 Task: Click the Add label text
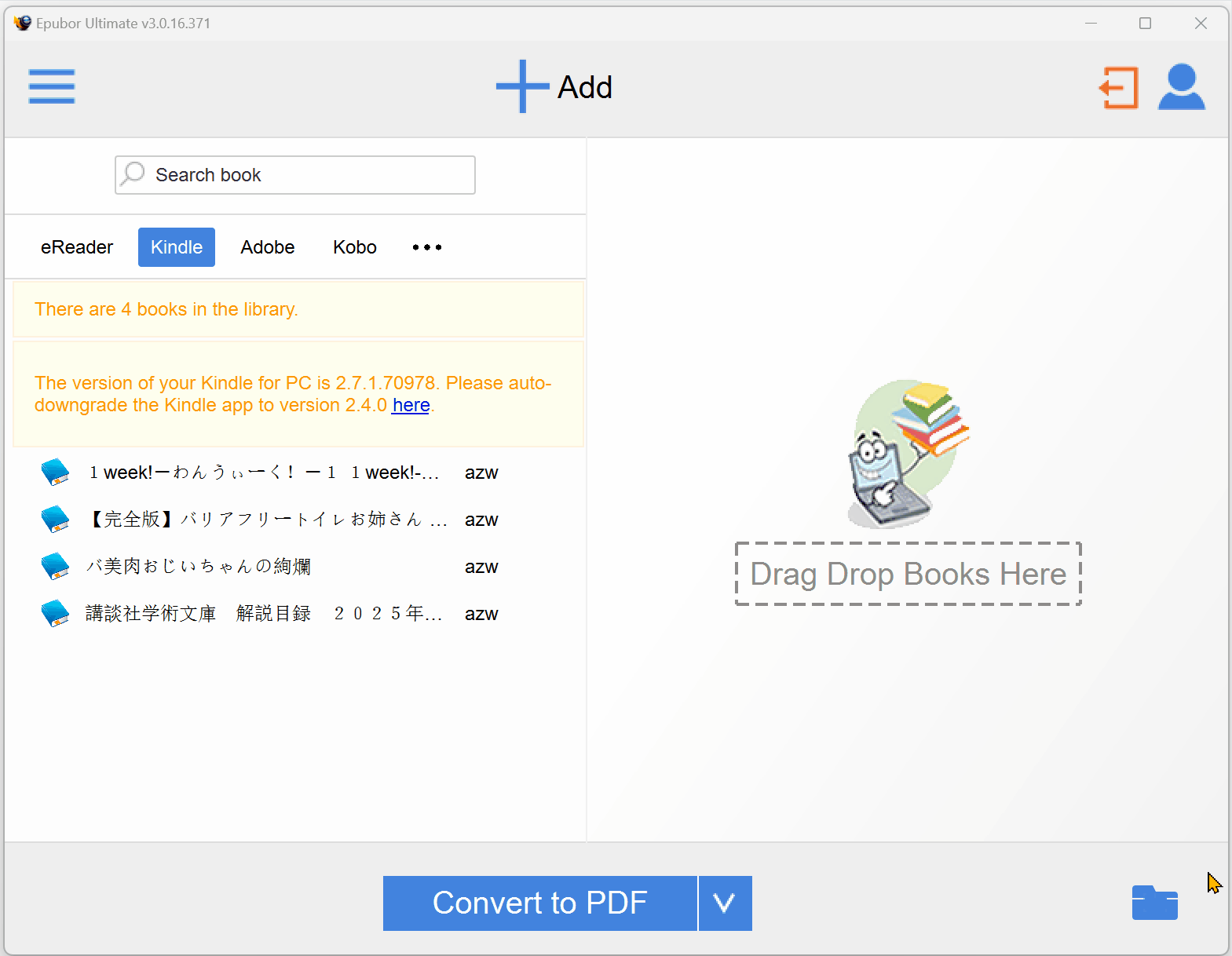point(585,87)
